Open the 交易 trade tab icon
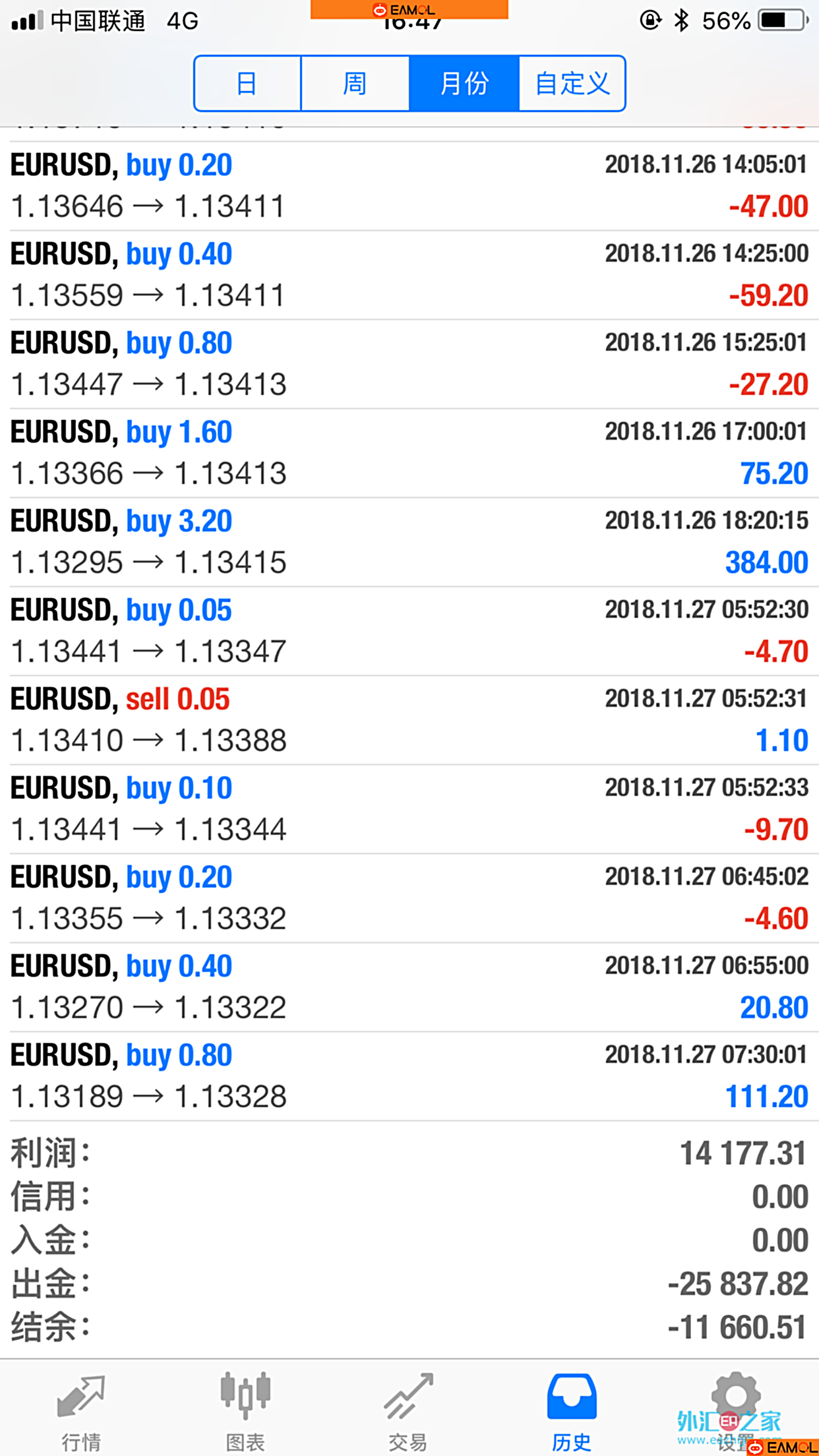 [408, 1397]
